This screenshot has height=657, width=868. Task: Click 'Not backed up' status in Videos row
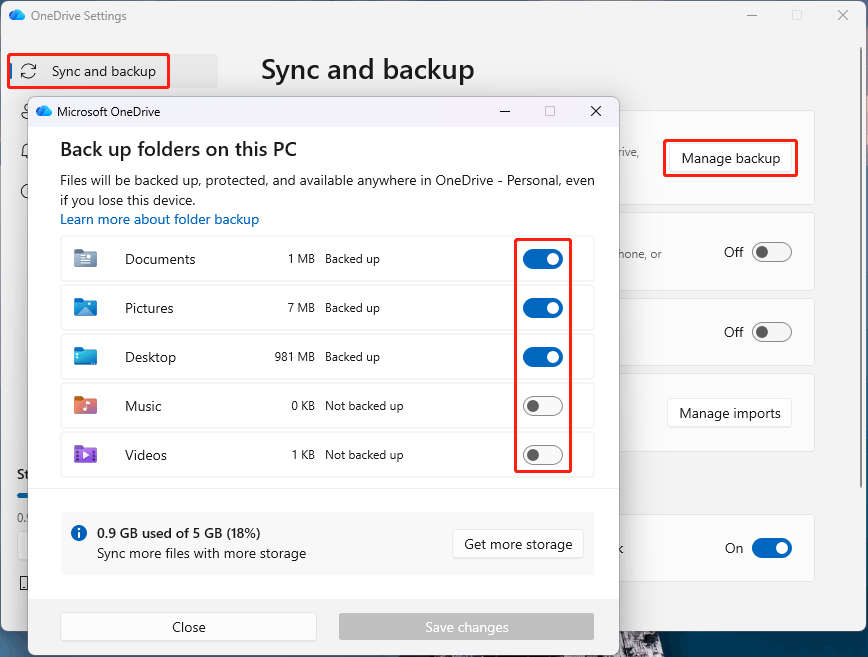coord(364,455)
